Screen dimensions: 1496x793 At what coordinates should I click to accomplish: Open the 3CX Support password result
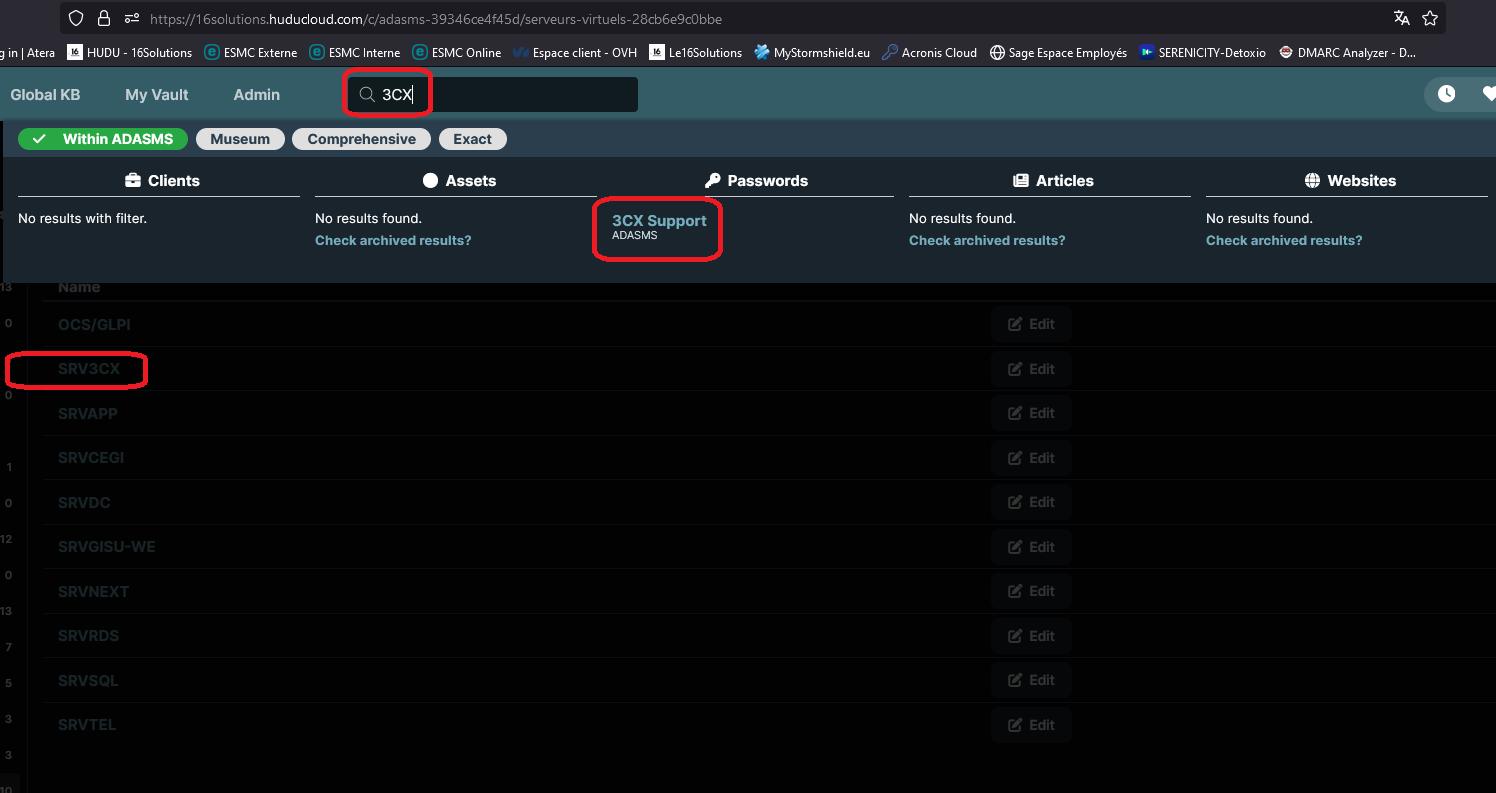point(659,221)
